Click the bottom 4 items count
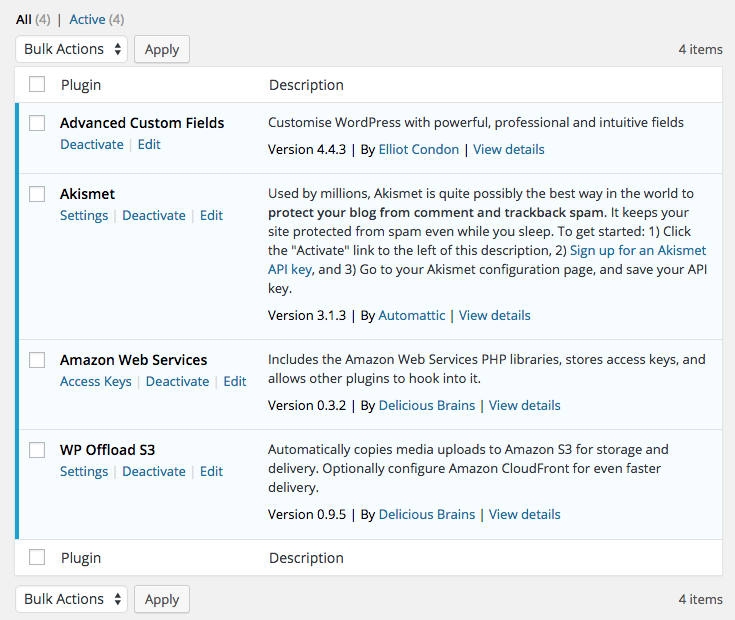 click(700, 599)
